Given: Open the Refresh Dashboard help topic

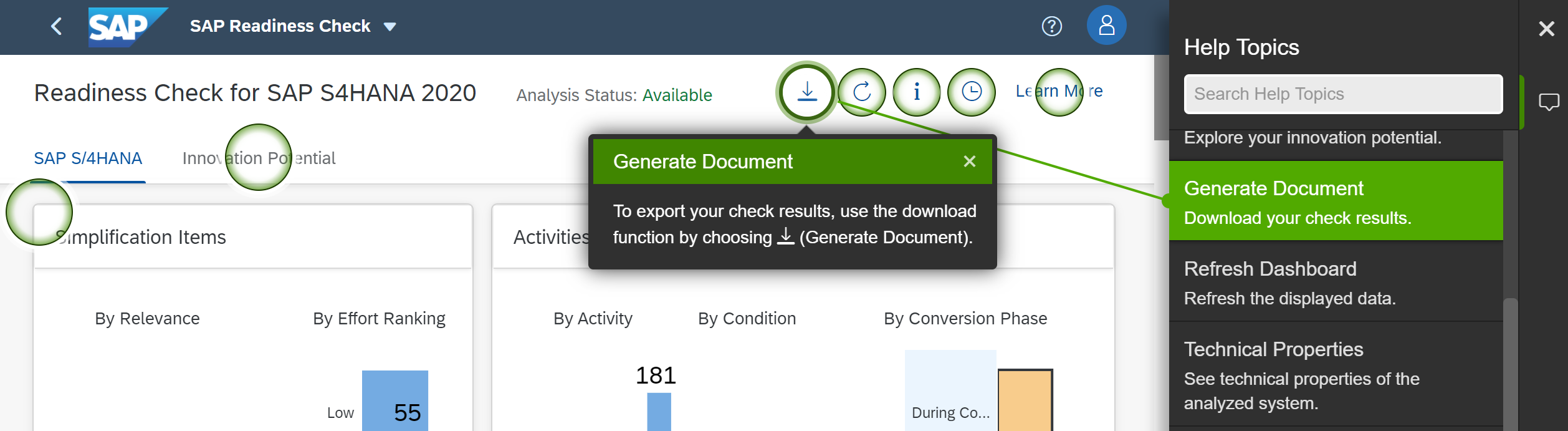Looking at the screenshot, I should (1336, 282).
